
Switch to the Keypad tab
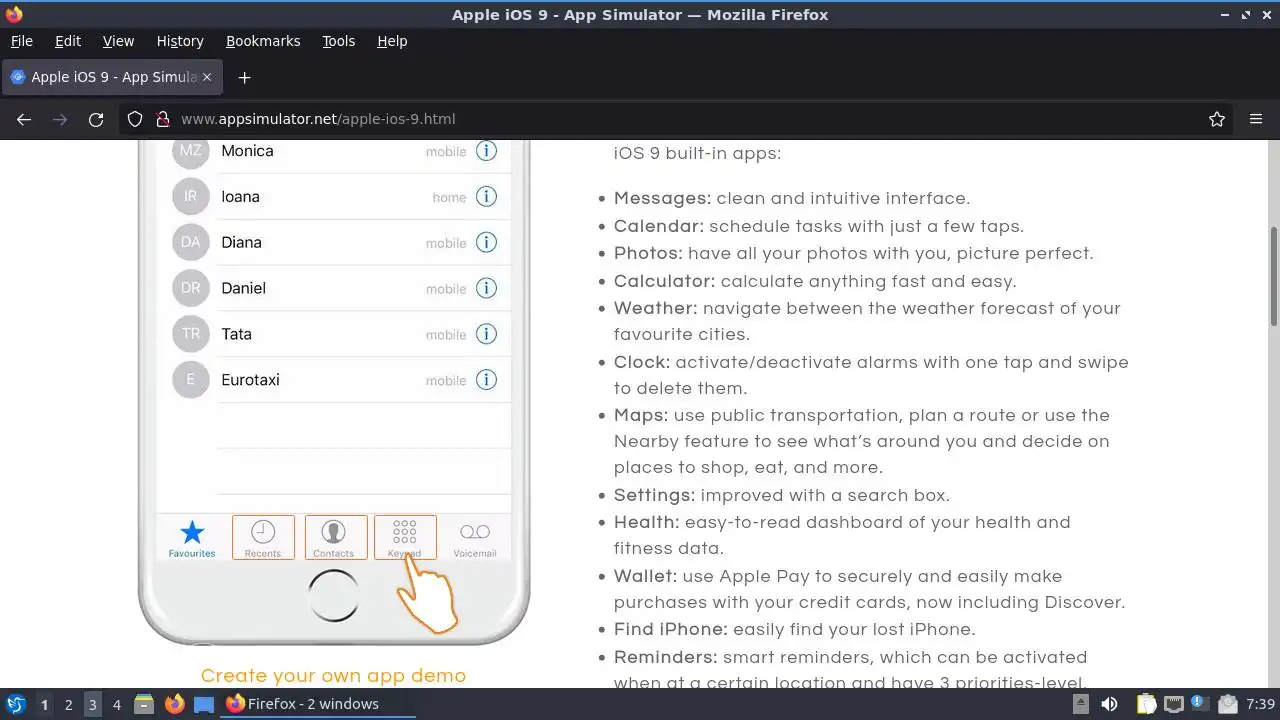(405, 538)
